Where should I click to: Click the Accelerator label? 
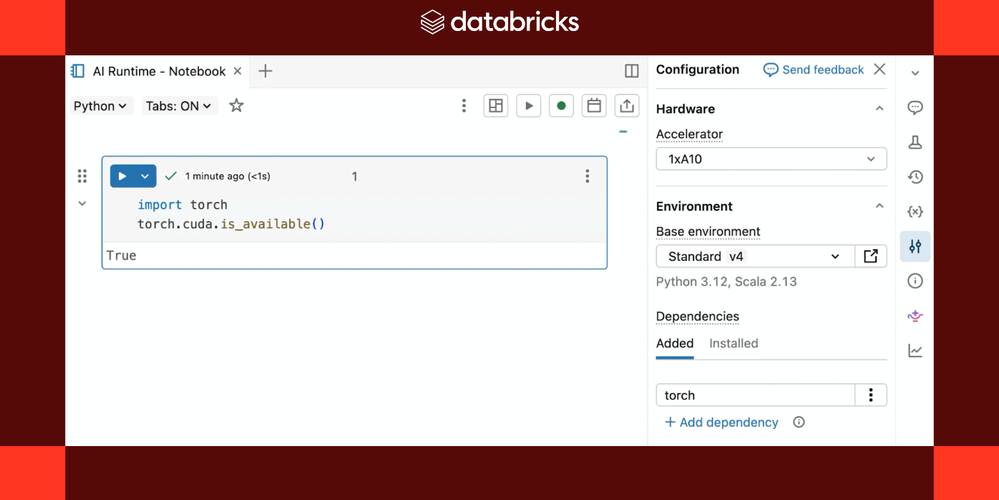tap(689, 134)
